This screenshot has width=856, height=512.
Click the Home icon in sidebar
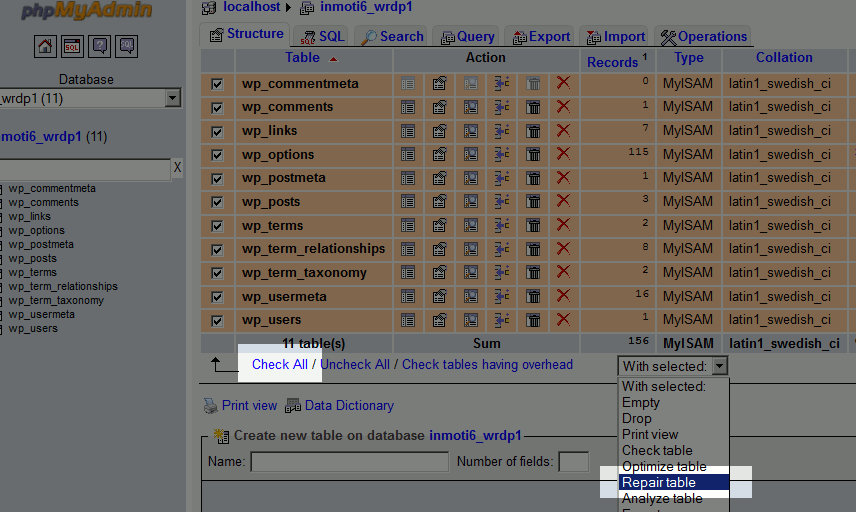pyautogui.click(x=45, y=46)
